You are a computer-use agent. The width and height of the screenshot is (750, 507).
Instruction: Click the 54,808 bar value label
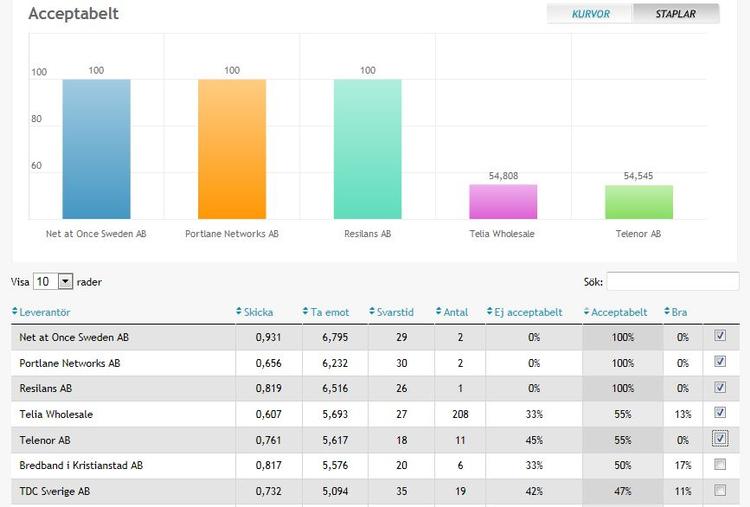point(503,176)
